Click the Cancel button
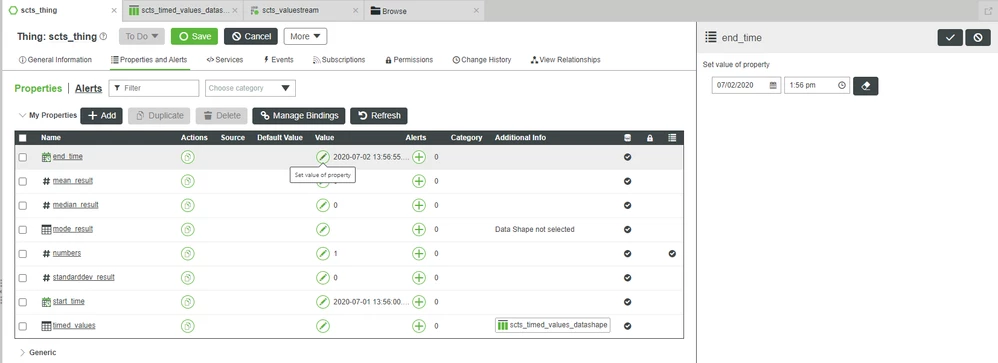Screen dimensions: 998x363 pos(251,36)
